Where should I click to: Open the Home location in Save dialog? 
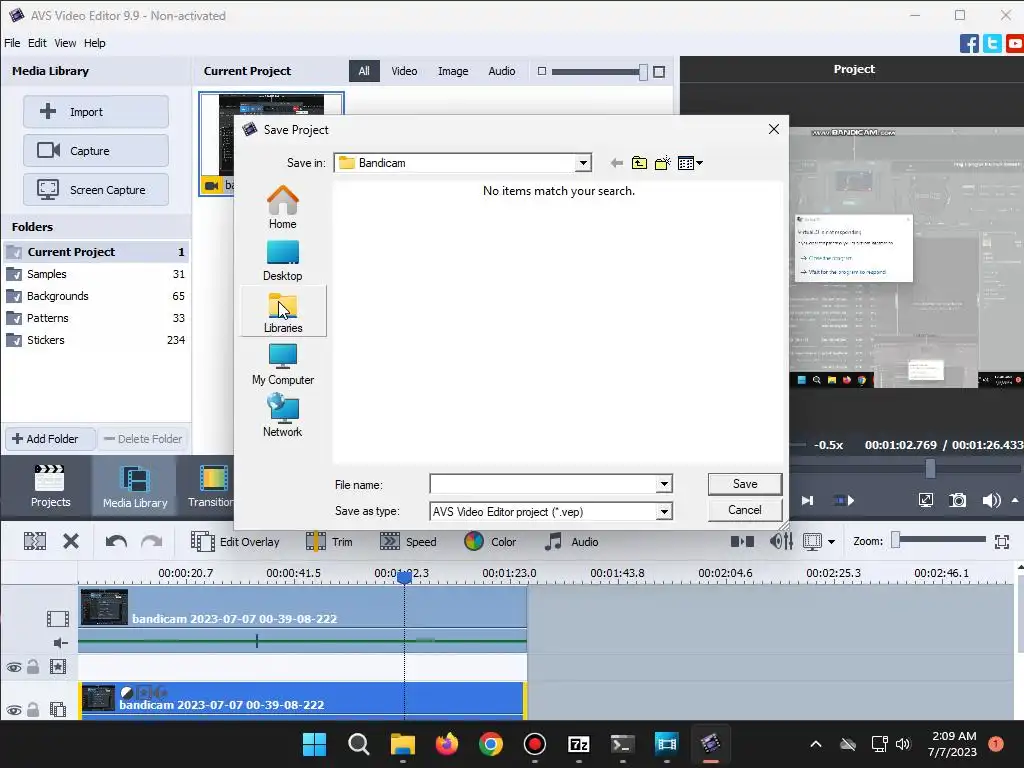282,207
